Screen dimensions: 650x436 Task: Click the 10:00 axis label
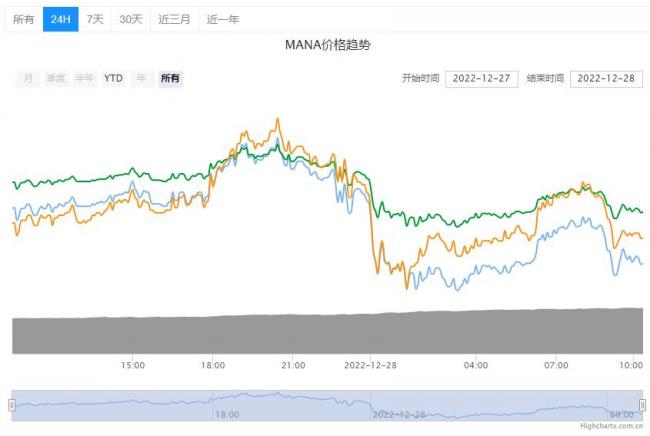tap(631, 365)
